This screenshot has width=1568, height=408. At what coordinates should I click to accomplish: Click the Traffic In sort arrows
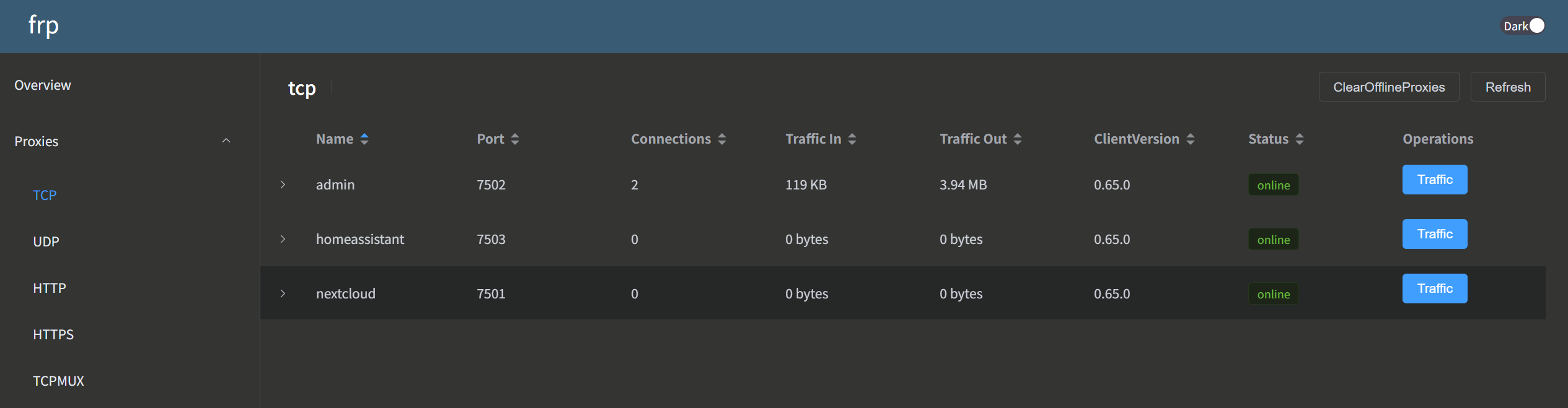coord(852,139)
